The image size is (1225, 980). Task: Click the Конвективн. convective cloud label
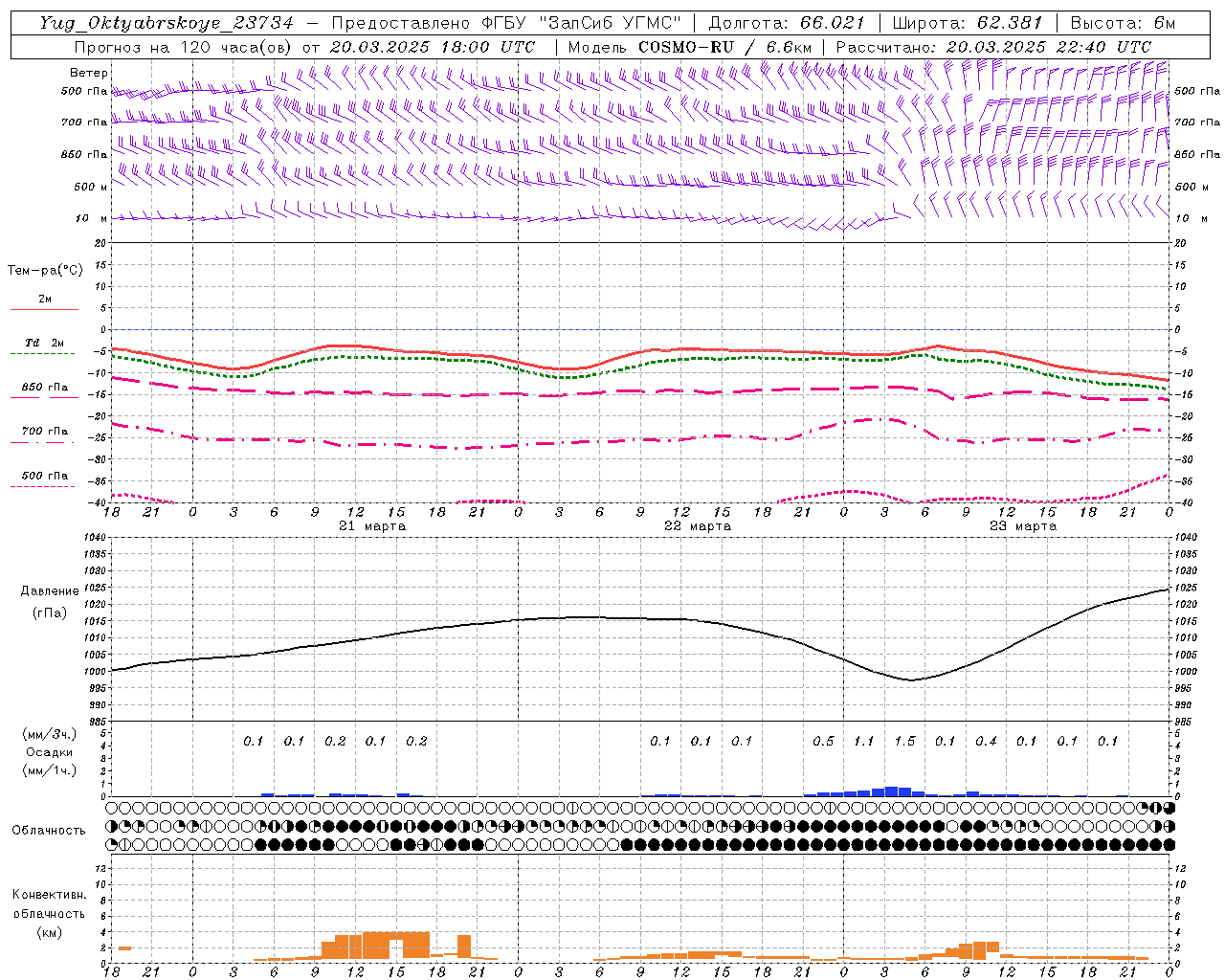[x=49, y=895]
